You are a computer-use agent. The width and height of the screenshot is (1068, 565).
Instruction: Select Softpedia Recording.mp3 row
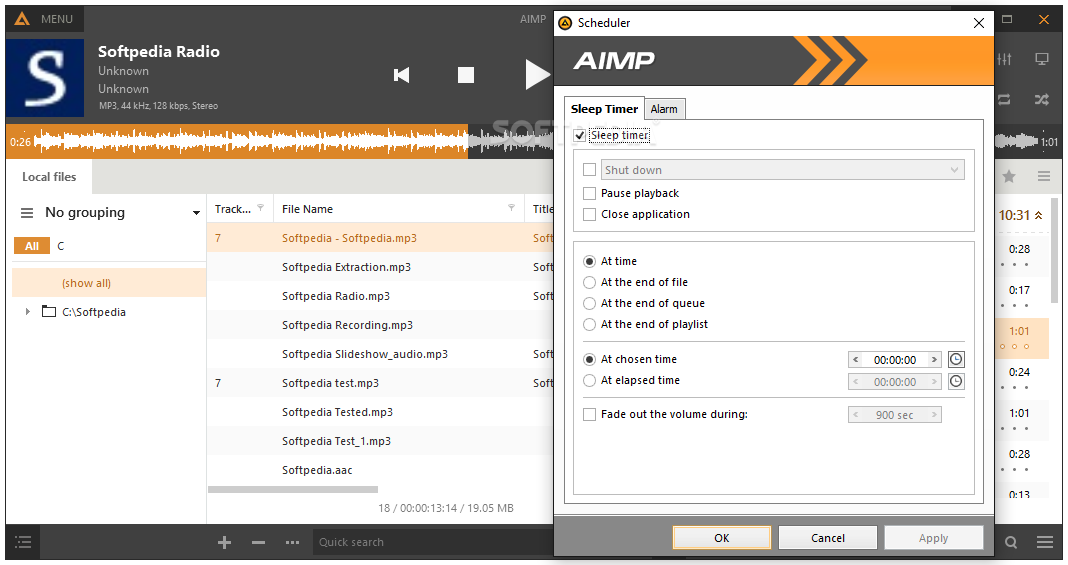380,325
